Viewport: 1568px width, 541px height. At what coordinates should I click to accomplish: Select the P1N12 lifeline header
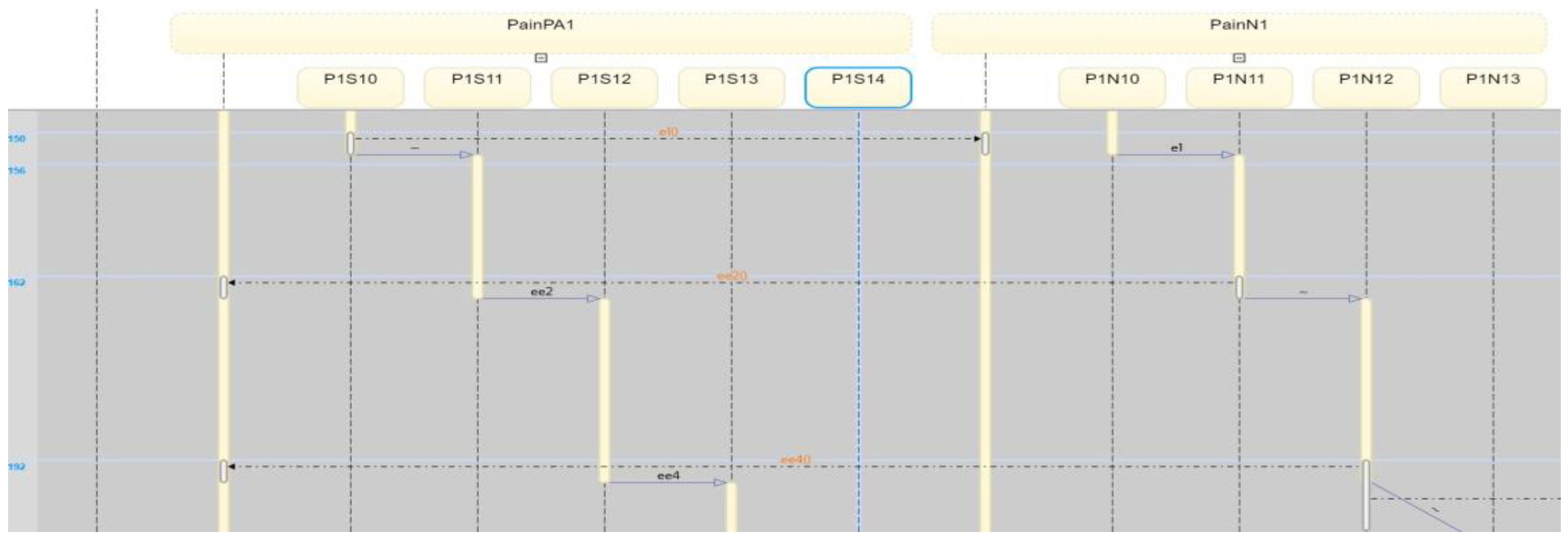pos(1366,87)
